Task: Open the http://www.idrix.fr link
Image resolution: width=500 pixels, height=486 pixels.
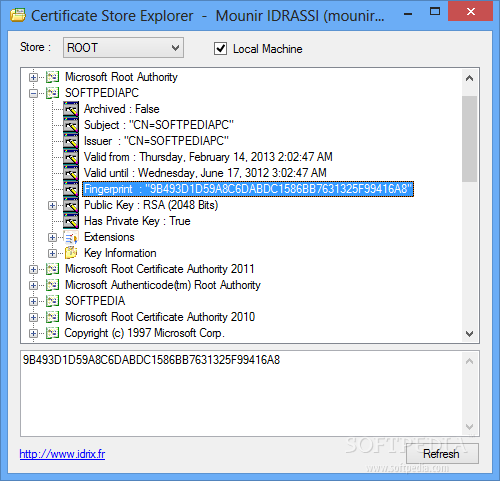Action: [62, 454]
